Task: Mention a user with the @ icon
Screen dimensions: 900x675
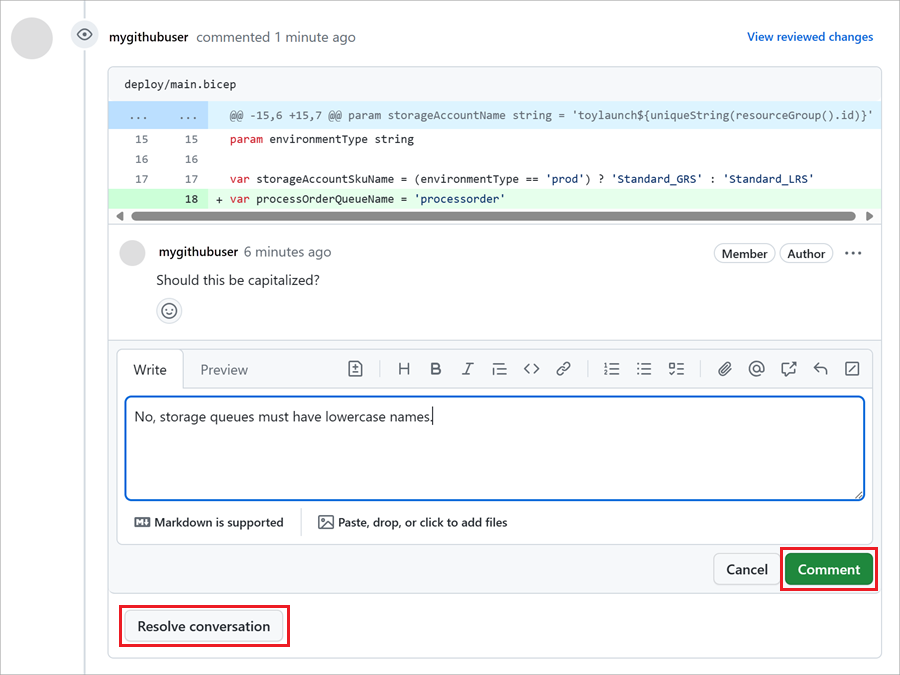Action: click(x=757, y=368)
